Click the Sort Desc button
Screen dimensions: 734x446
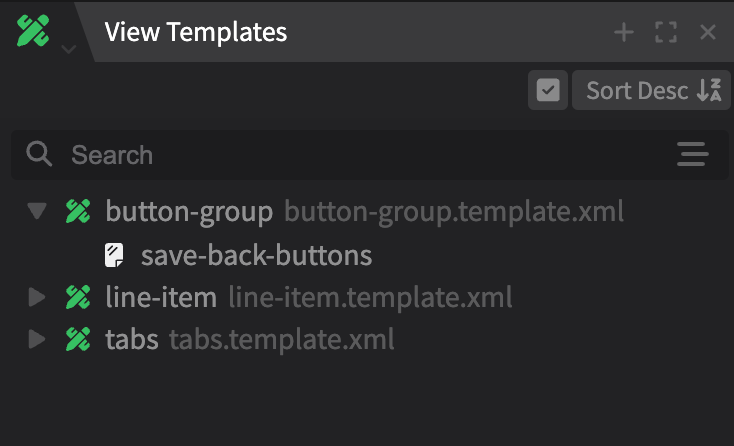tap(652, 91)
